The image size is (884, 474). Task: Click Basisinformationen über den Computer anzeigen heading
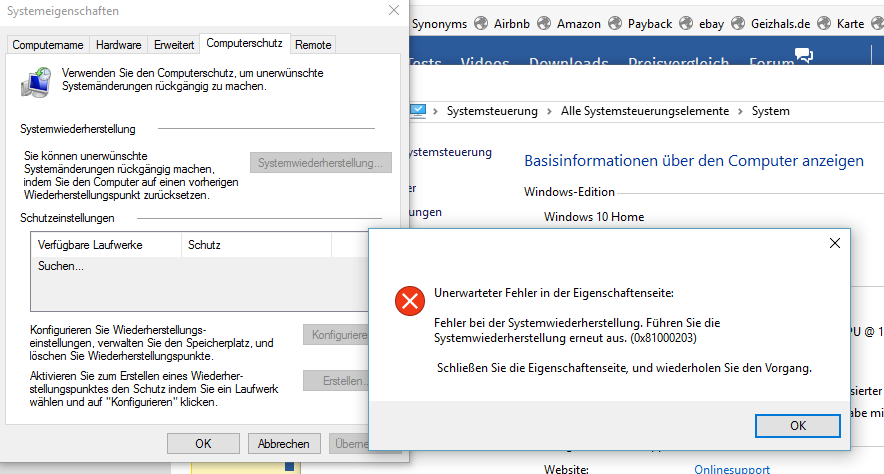[x=693, y=161]
